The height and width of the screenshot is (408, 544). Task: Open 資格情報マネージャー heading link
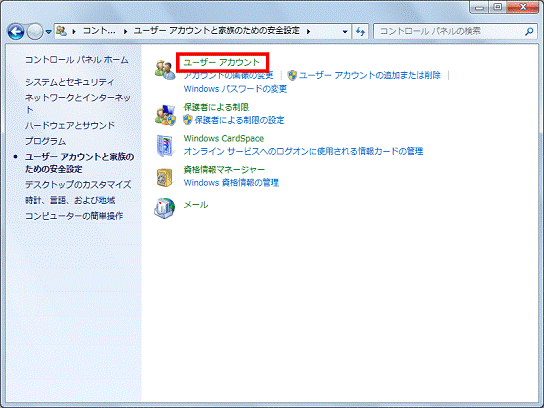224,170
